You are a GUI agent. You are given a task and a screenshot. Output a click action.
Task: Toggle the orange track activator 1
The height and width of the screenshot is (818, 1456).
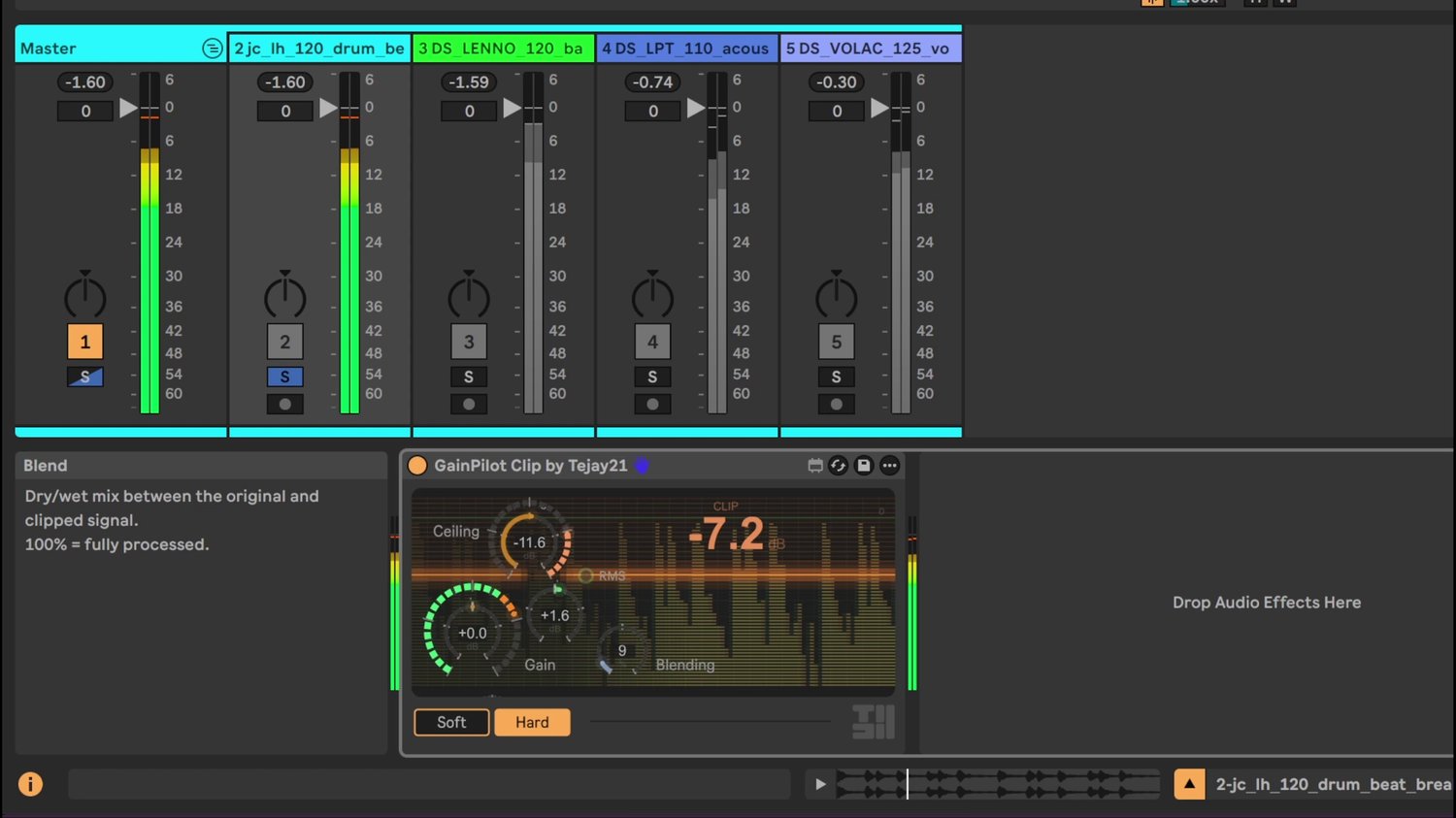point(85,342)
